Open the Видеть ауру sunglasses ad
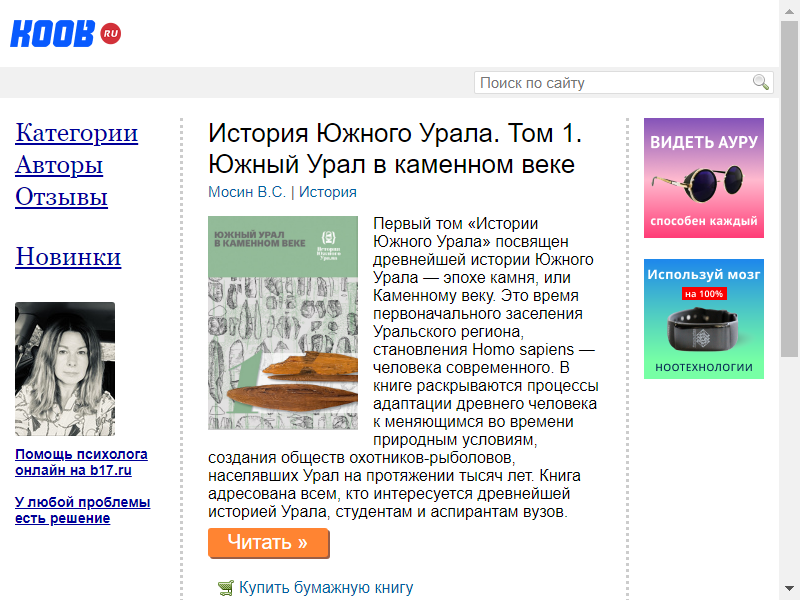Image resolution: width=800 pixels, height=600 pixels. 704,178
